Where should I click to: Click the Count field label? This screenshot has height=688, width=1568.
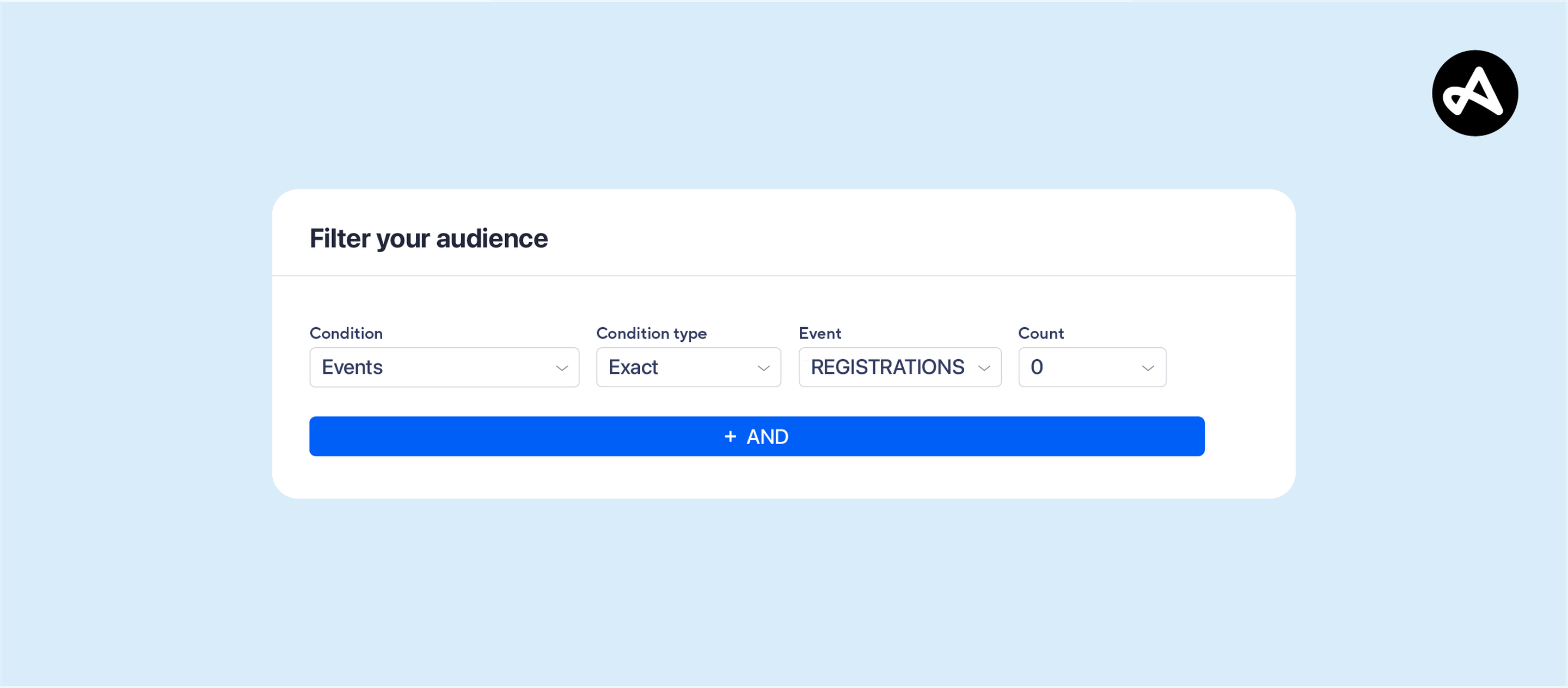(1040, 333)
